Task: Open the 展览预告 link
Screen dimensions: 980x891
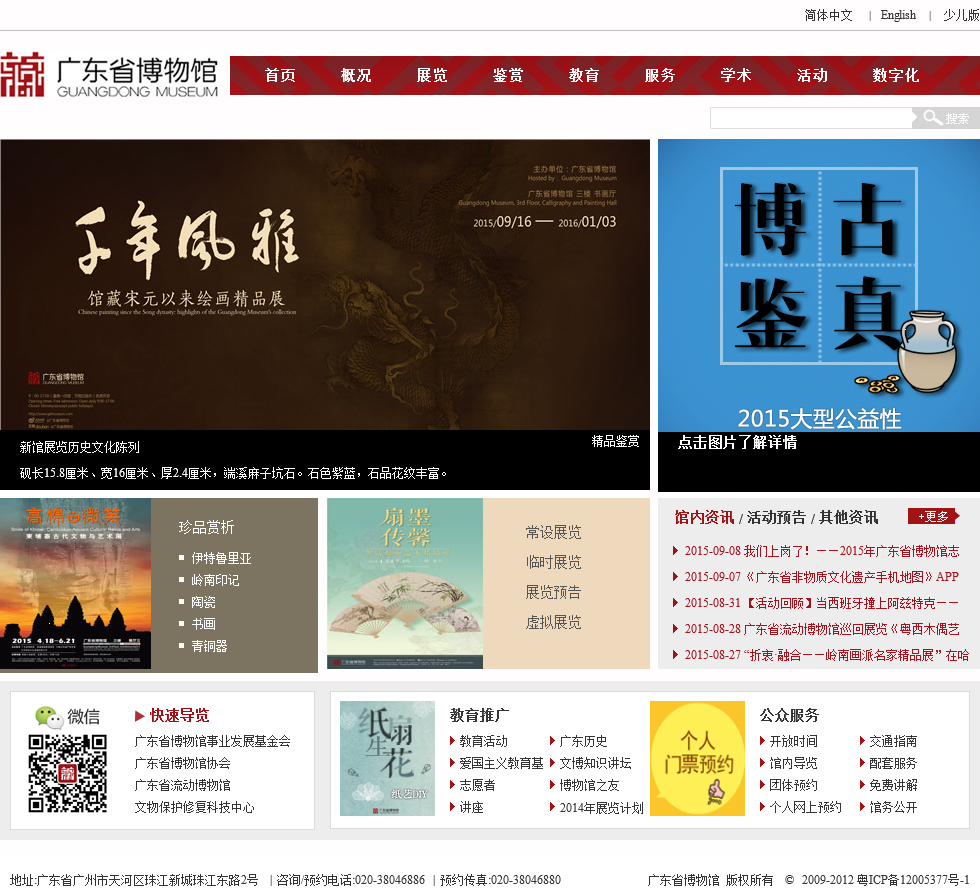Action: tap(553, 592)
